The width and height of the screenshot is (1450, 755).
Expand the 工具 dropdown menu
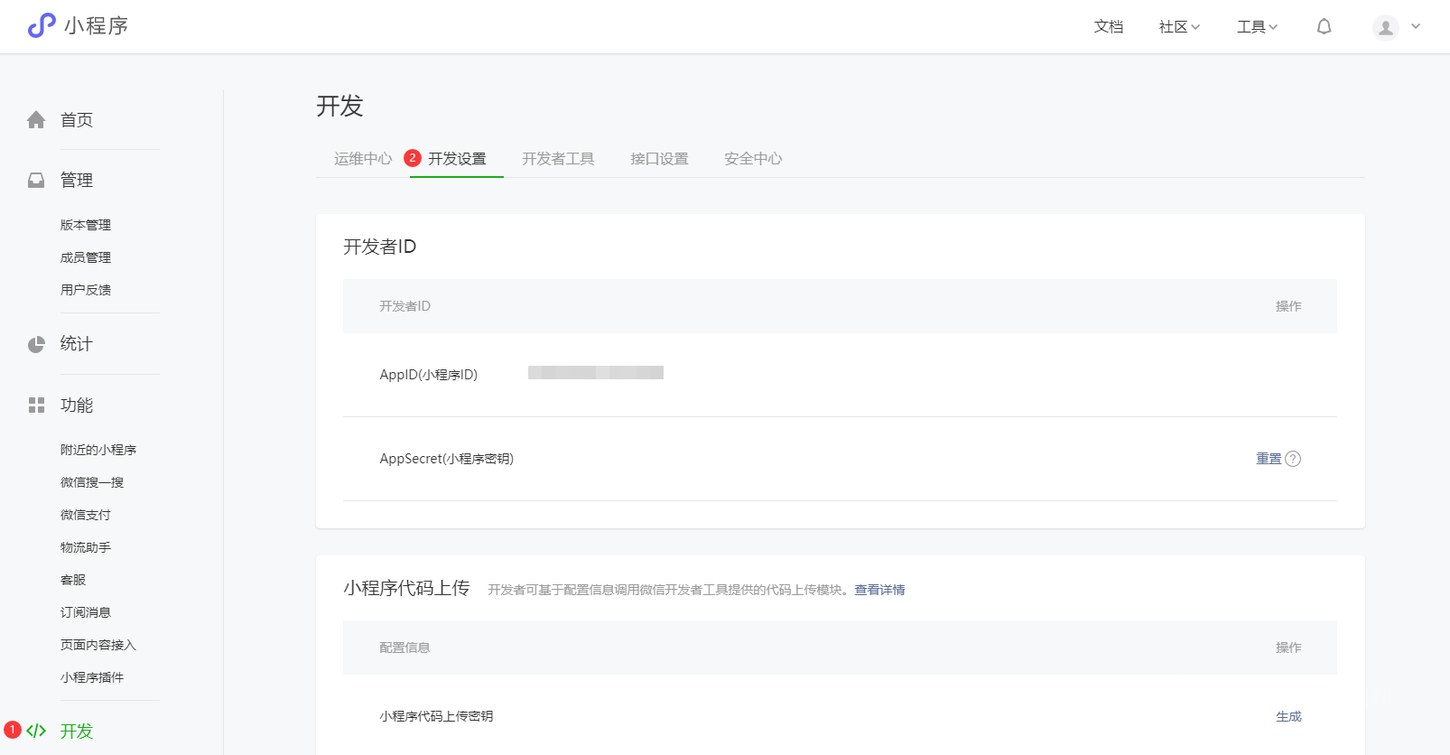click(x=1258, y=27)
